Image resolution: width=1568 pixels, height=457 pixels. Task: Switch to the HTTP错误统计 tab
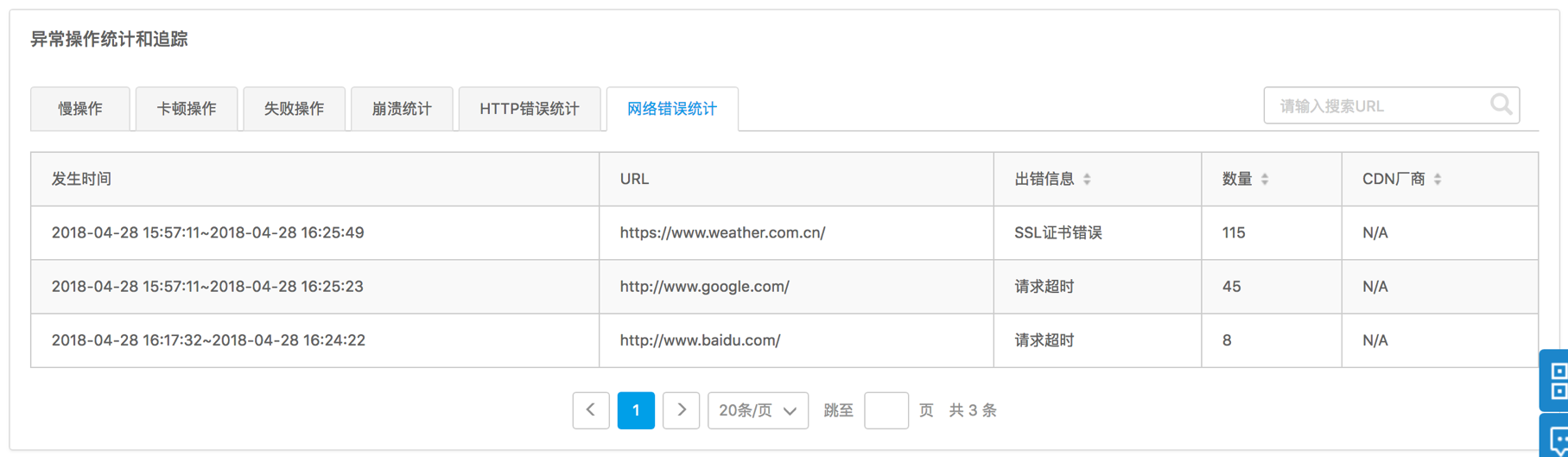(x=530, y=109)
